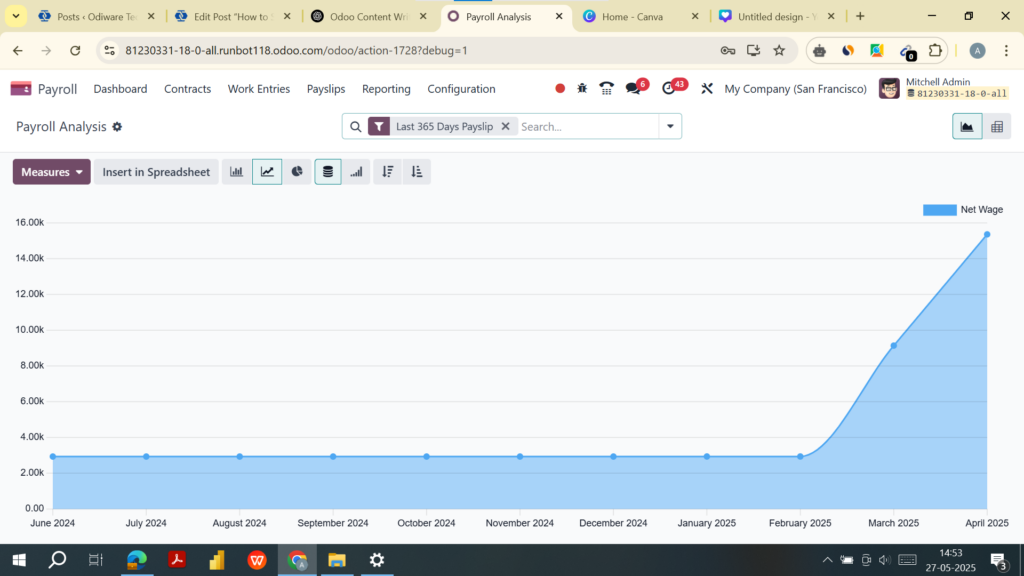Switch to the Payslips menu
Image resolution: width=1024 pixels, height=576 pixels.
[325, 88]
